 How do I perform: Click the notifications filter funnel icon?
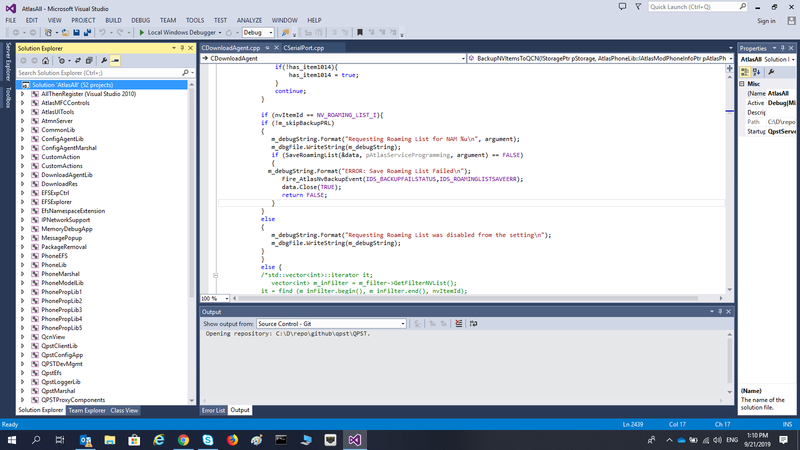point(638,7)
